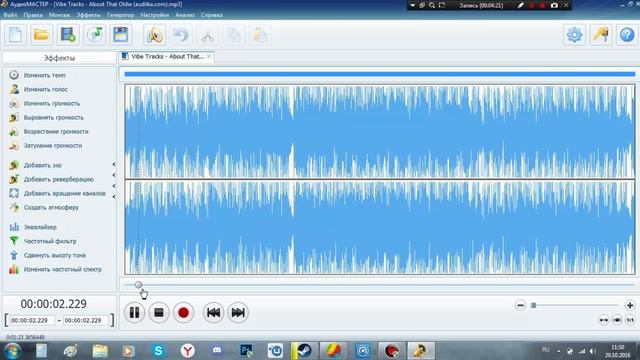Open the Анализ menu
The width and height of the screenshot is (640, 360).
click(x=185, y=15)
